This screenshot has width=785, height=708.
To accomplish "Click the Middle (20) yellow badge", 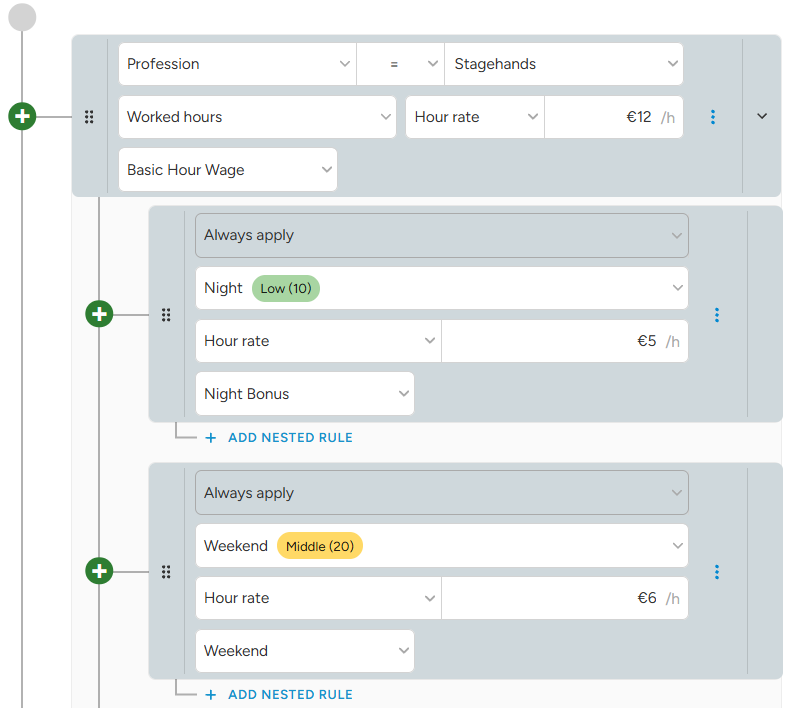I will [x=320, y=546].
